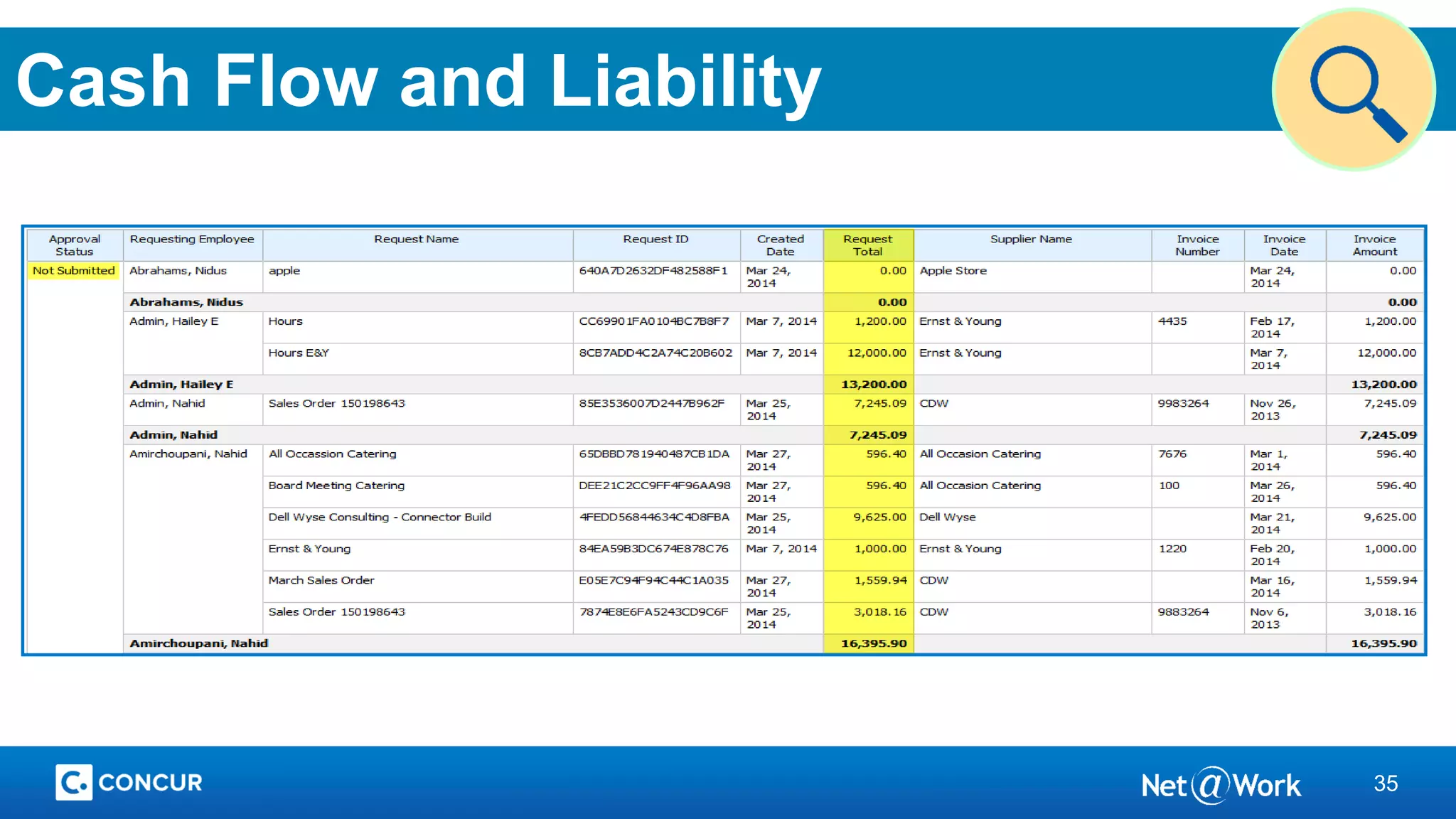The width and height of the screenshot is (1456, 819).
Task: Click invoice number 100
Action: tap(1169, 486)
